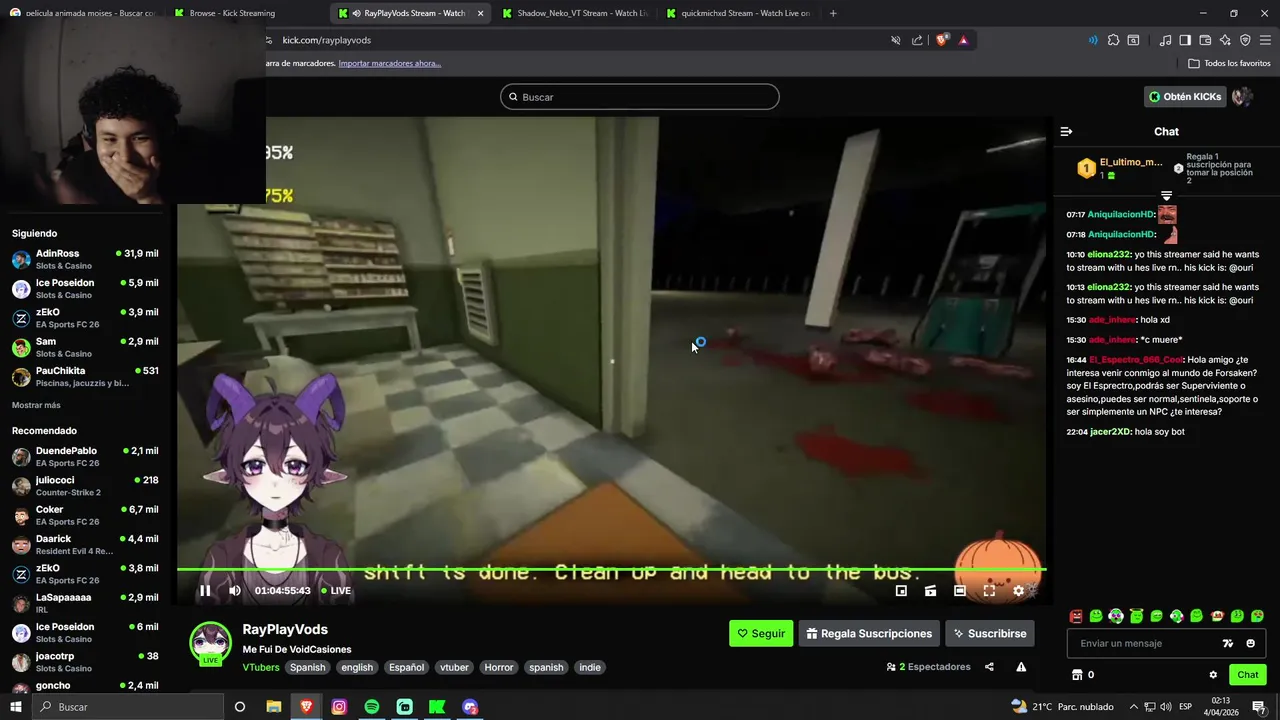The image size is (1280, 720).
Task: Click the share page icon in address bar
Action: (917, 40)
